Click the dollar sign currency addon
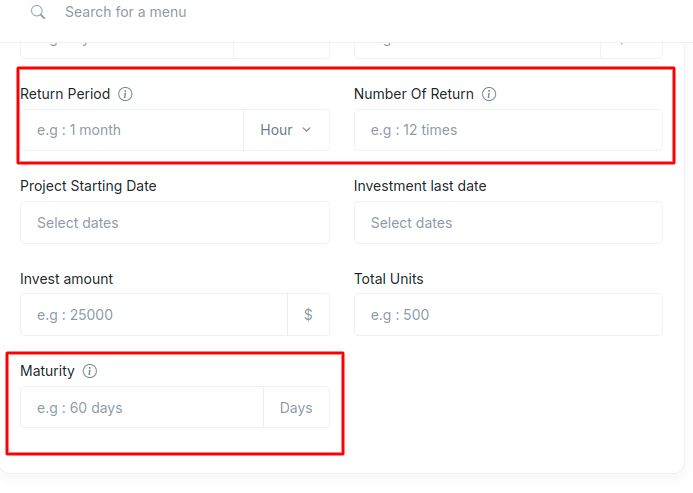 [308, 315]
